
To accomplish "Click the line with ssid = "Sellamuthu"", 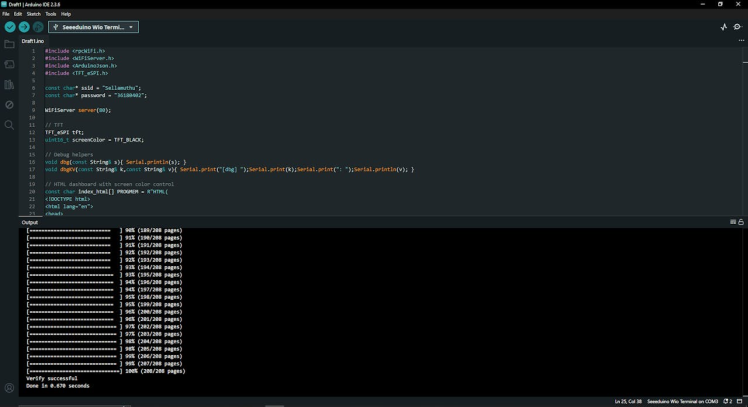I will point(93,88).
